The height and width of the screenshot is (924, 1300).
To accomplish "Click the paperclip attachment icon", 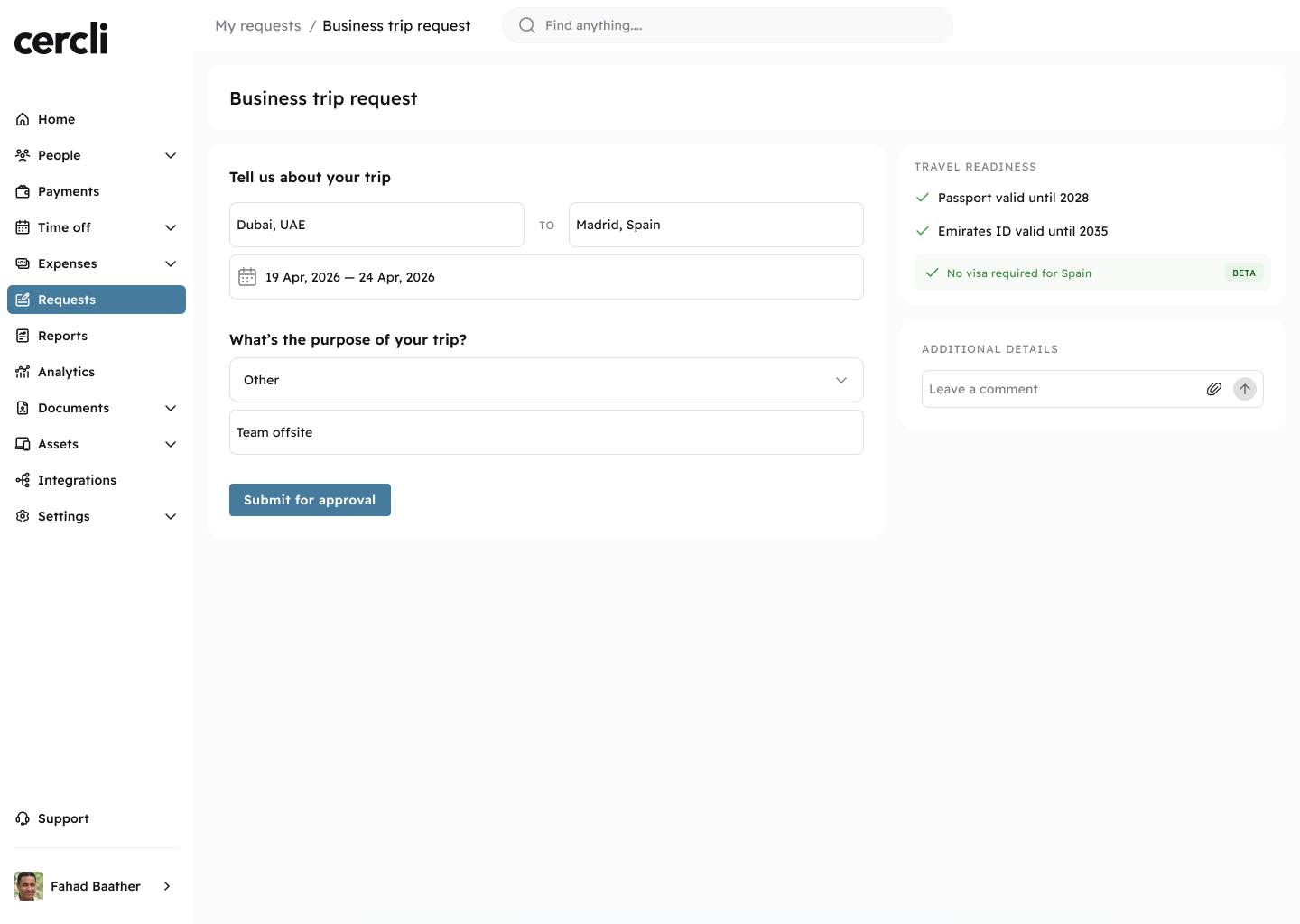I will pos(1214,389).
